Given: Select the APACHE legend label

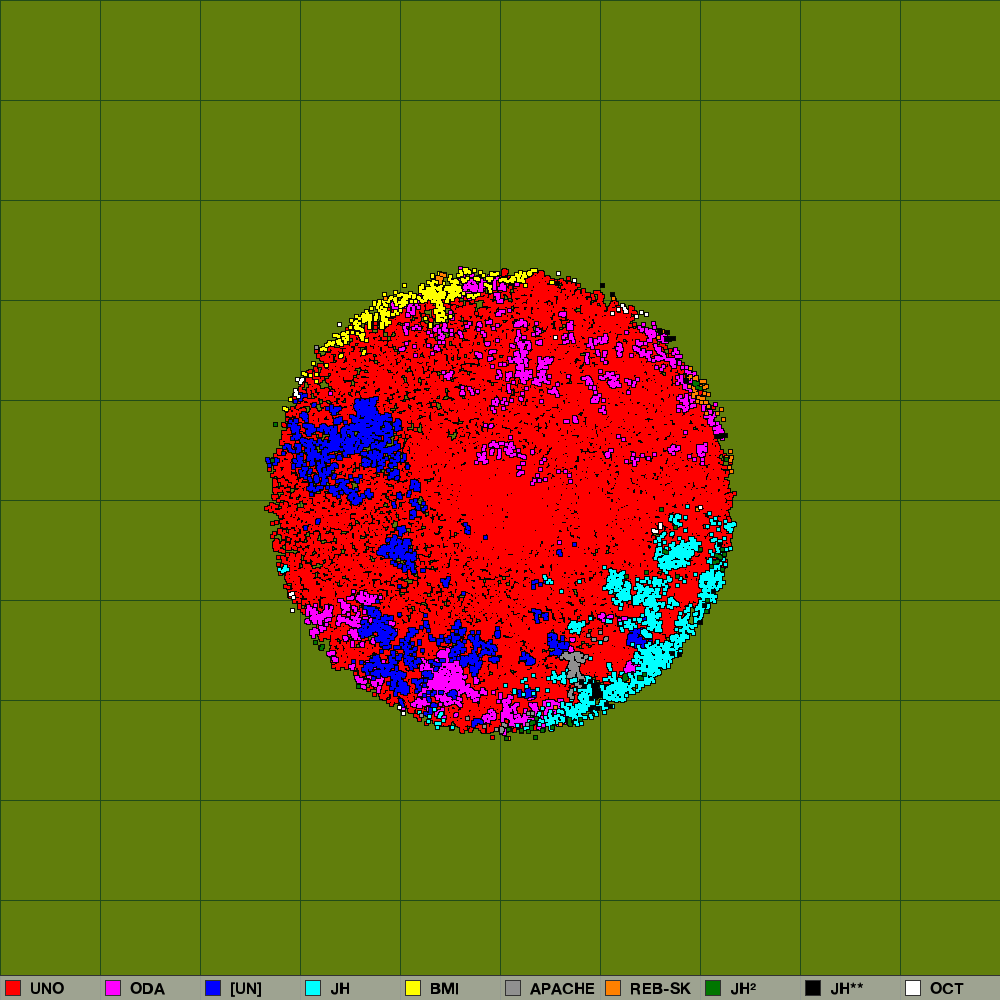Looking at the screenshot, I should tap(562, 989).
